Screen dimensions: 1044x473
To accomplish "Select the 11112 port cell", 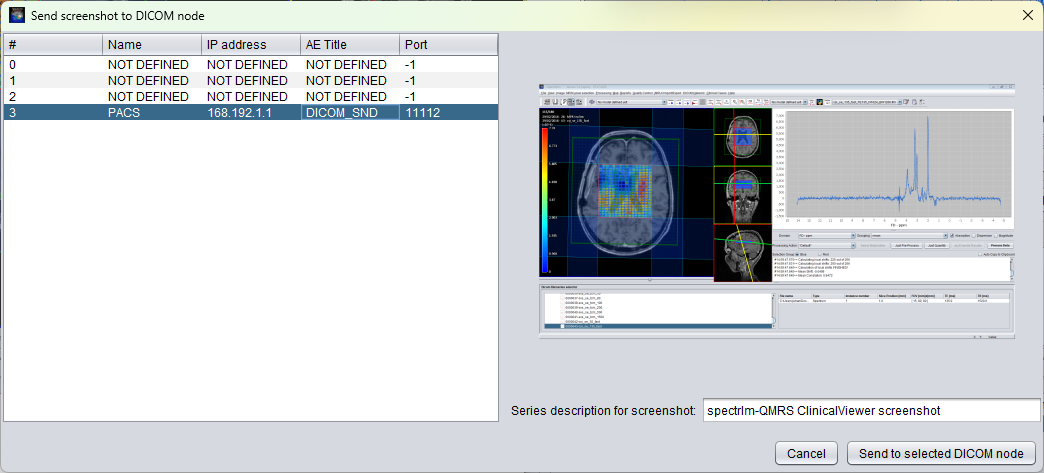I will [448, 113].
